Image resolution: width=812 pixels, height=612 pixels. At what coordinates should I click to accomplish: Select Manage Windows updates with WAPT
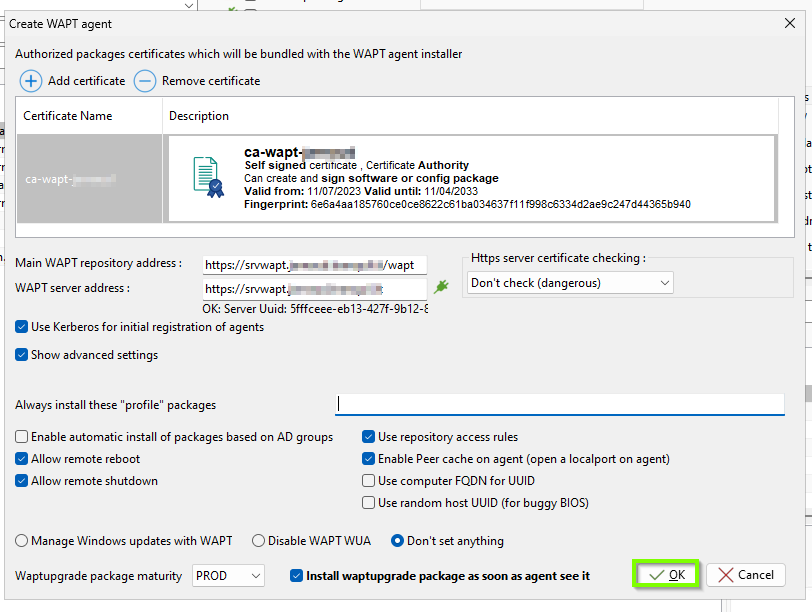[x=21, y=541]
